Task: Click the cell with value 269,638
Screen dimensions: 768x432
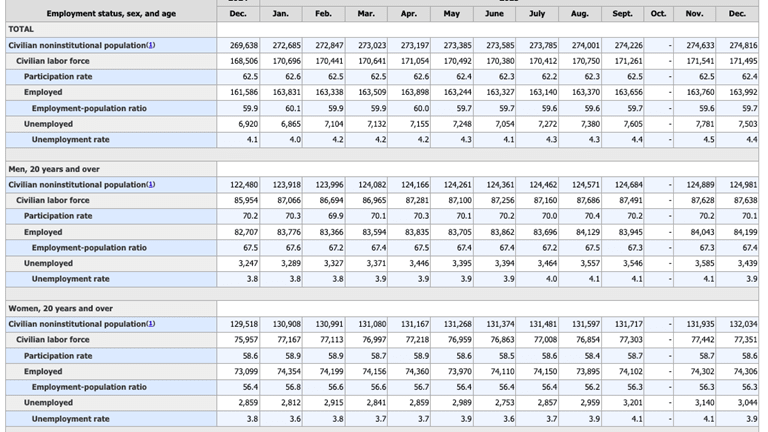Action: [x=238, y=46]
